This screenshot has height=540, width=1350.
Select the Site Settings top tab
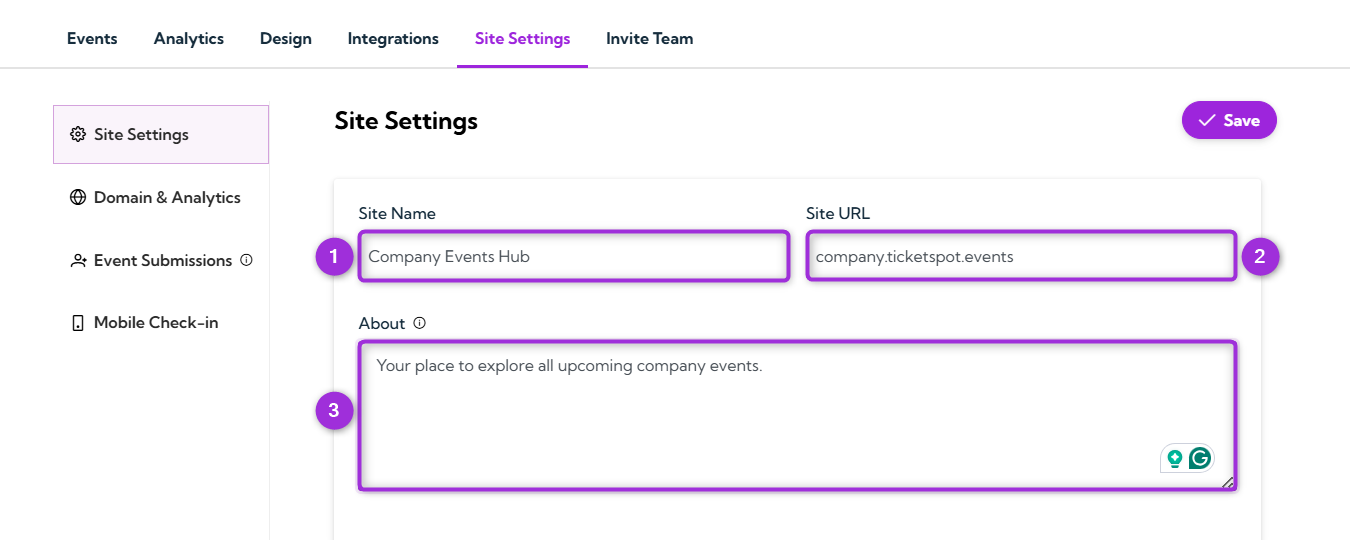click(522, 39)
